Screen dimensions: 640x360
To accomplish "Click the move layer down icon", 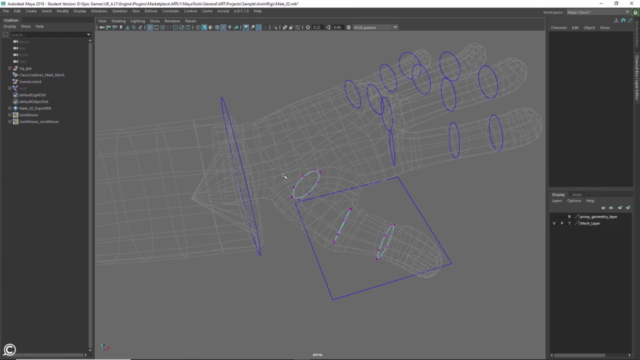I will click(611, 208).
